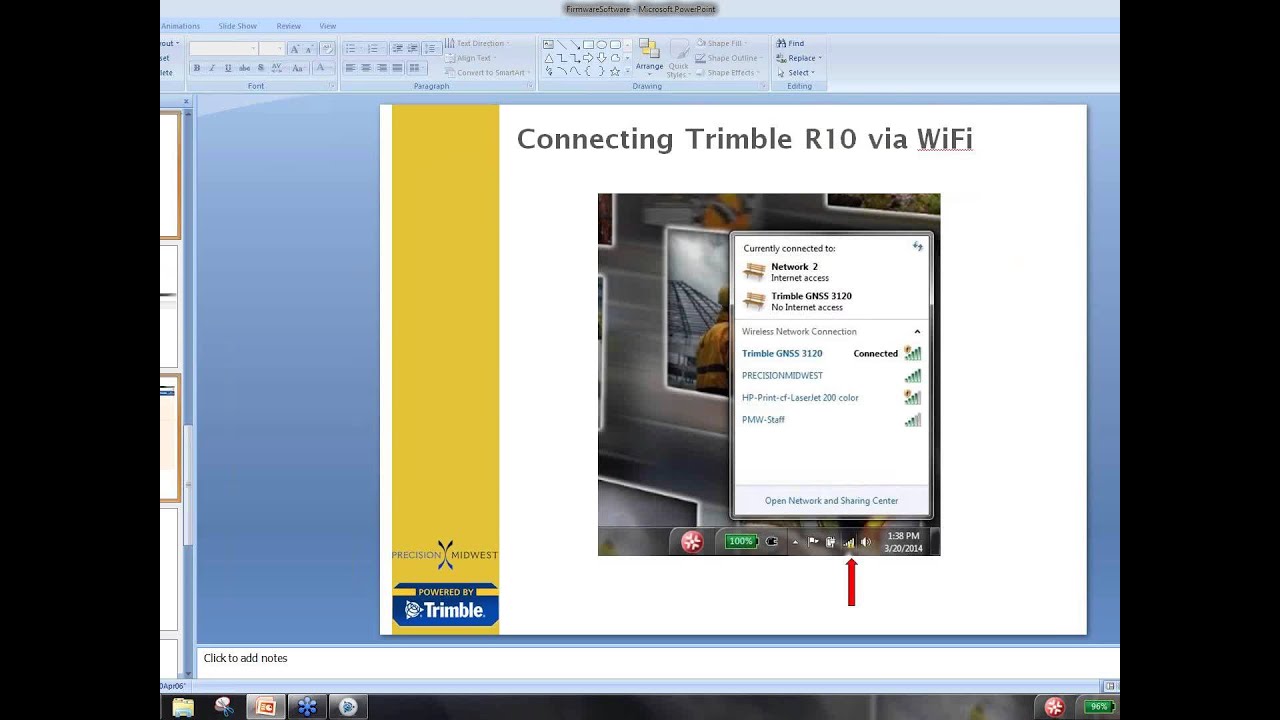Select the Rounded Rectangle shape in gallery
Screen dimensions: 1280x720
[615, 45]
